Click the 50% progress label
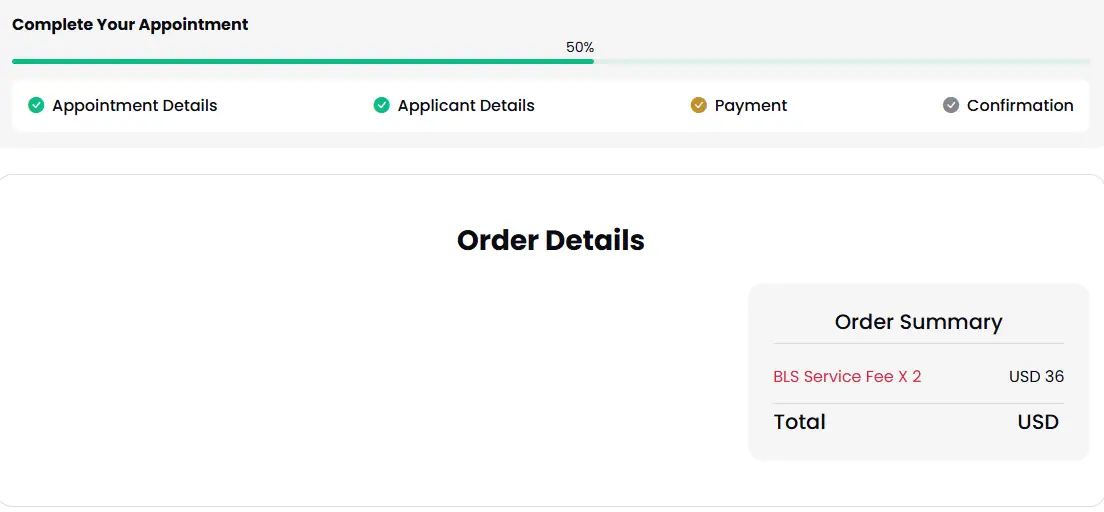Screen dimensions: 1104x512 click(580, 47)
